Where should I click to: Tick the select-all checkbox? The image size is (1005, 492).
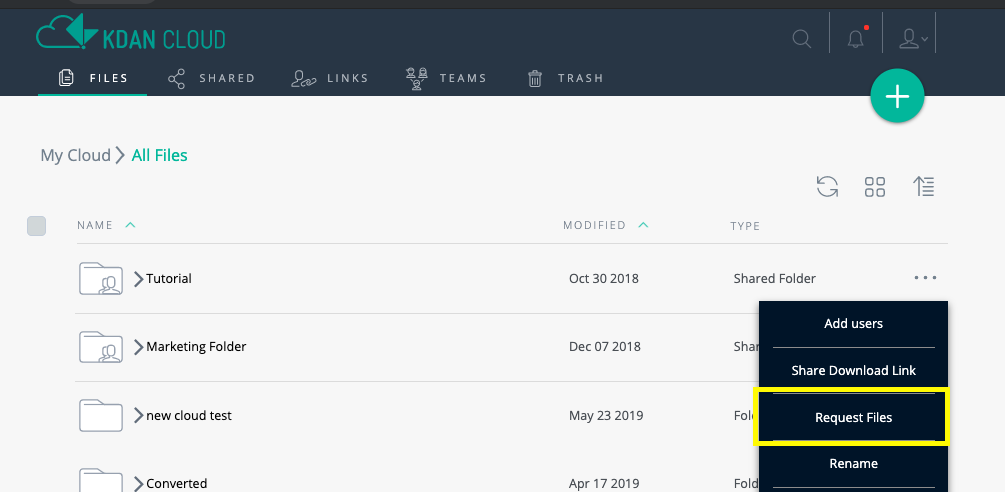coord(37,226)
